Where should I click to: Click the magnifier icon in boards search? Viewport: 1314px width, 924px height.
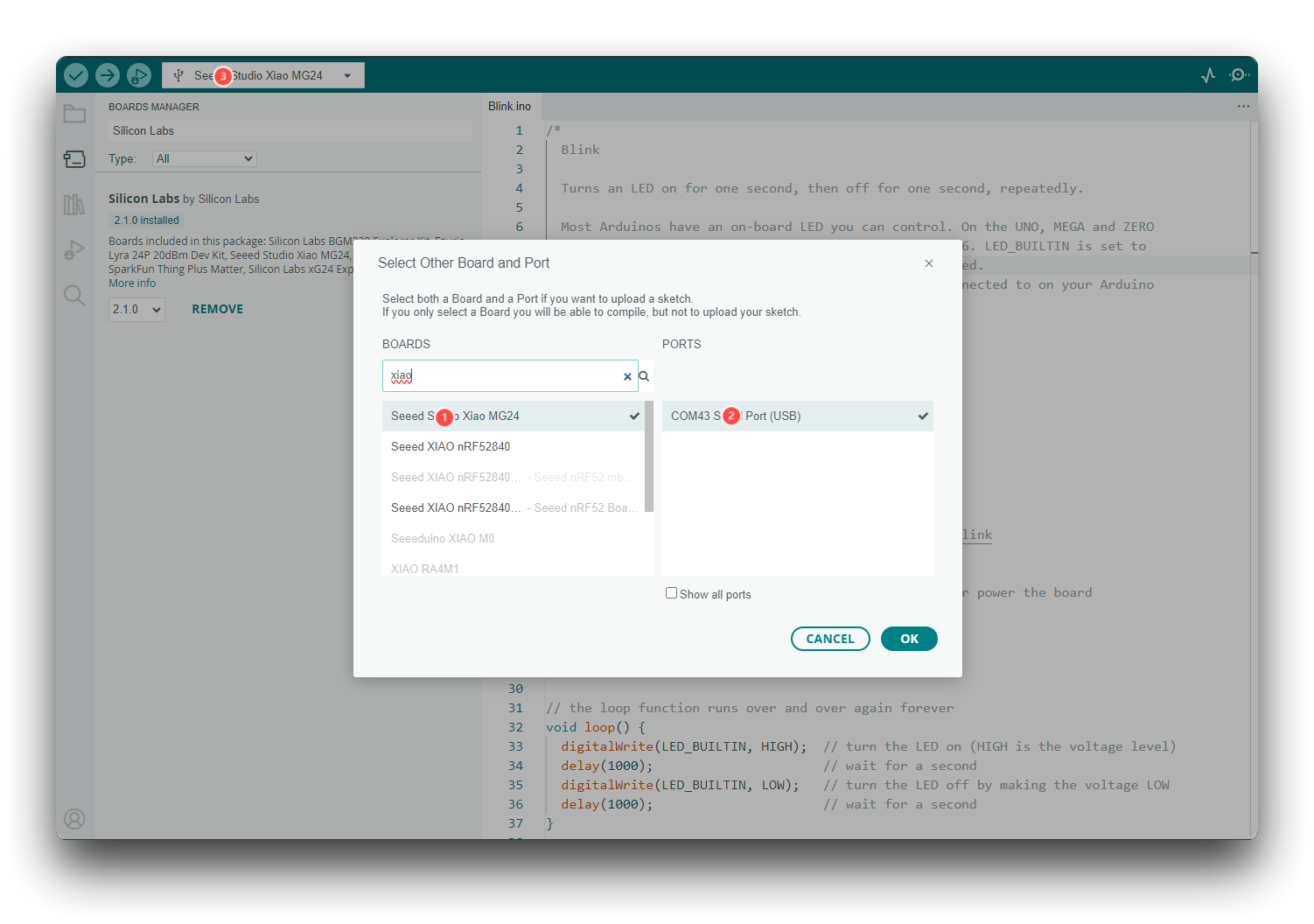click(644, 376)
